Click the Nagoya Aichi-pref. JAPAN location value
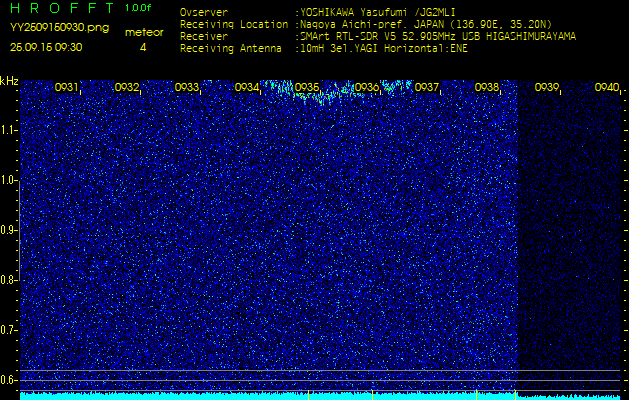629x400 pixels. coord(426,24)
